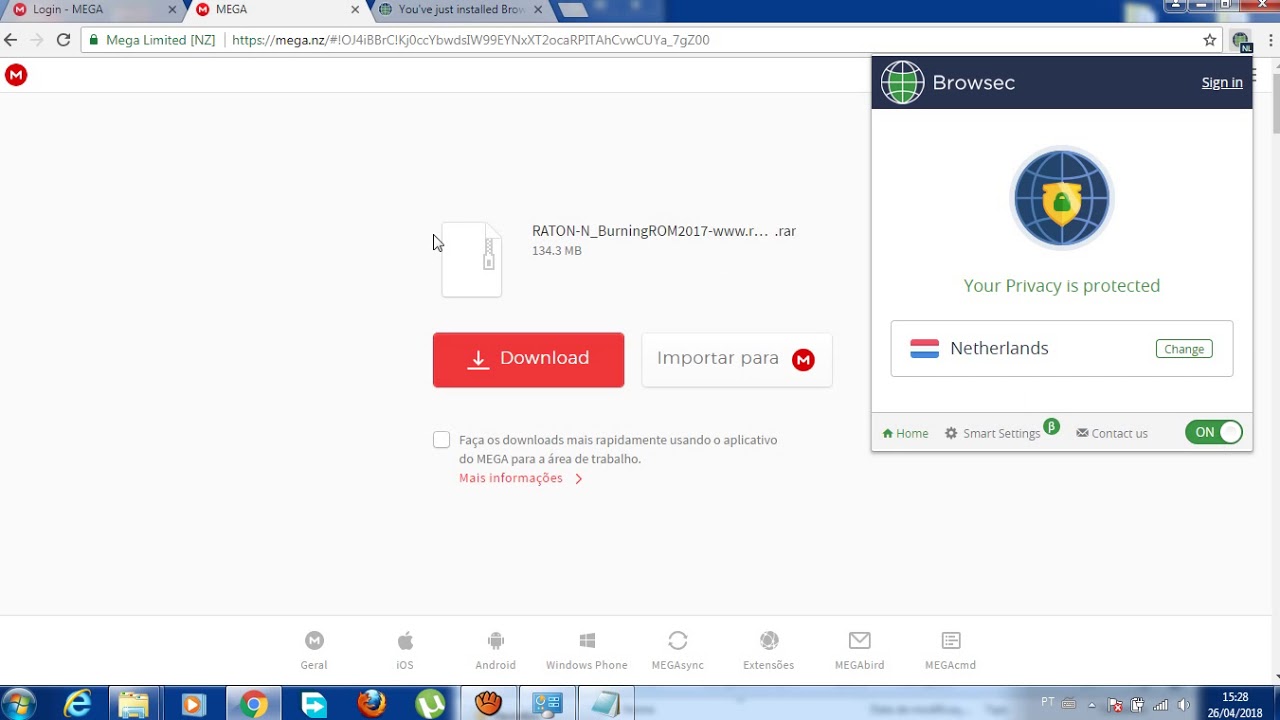This screenshot has height=720, width=1280.
Task: Click the address bar URL
Action: coord(471,40)
